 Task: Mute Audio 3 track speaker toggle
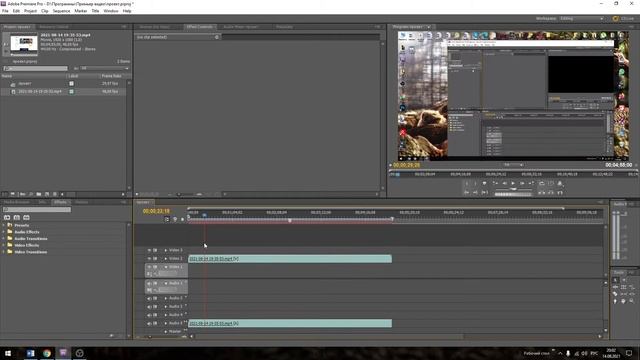pyautogui.click(x=149, y=307)
